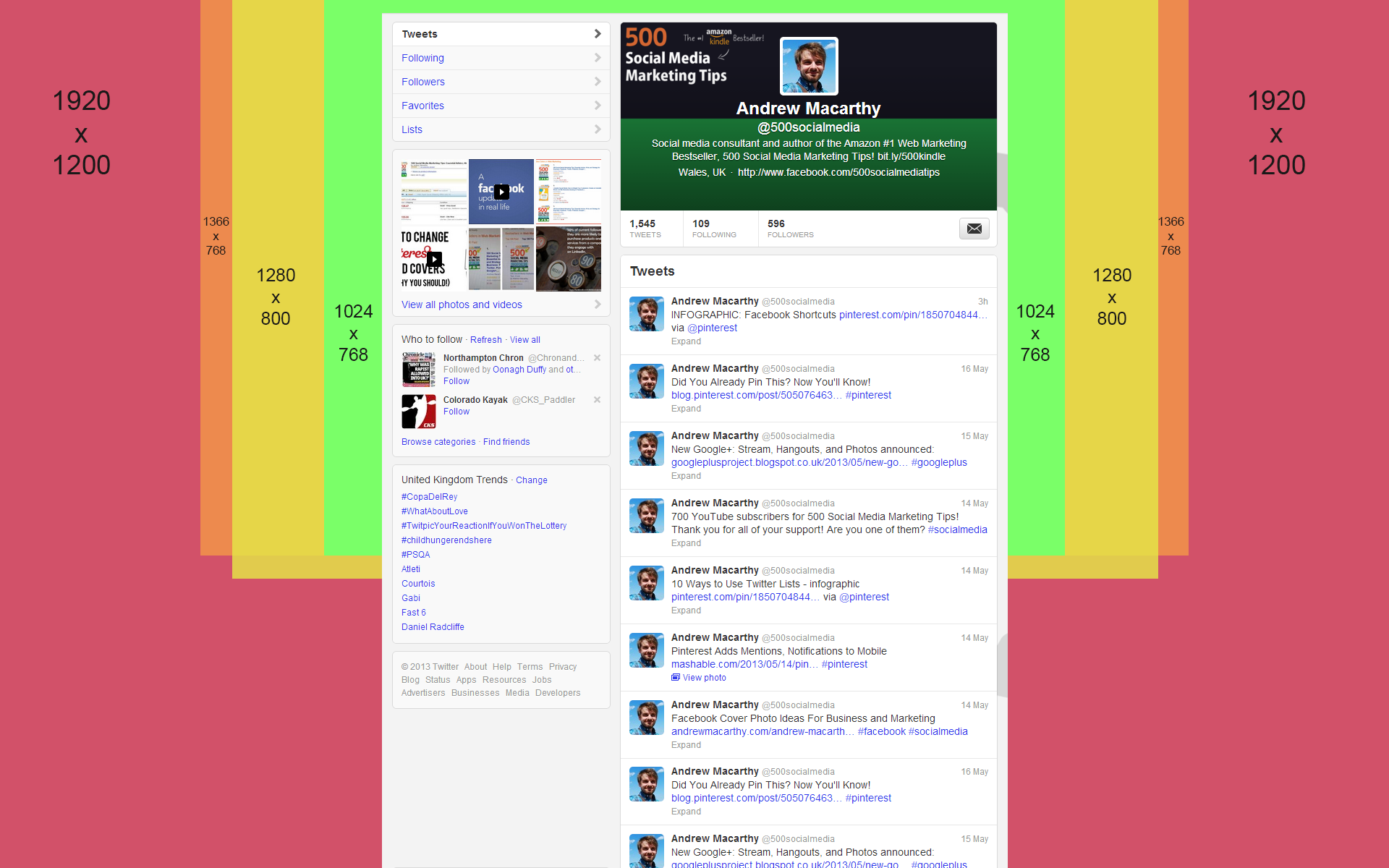Expand the Facebook Cover Photo Ideas tweet

coord(686,745)
